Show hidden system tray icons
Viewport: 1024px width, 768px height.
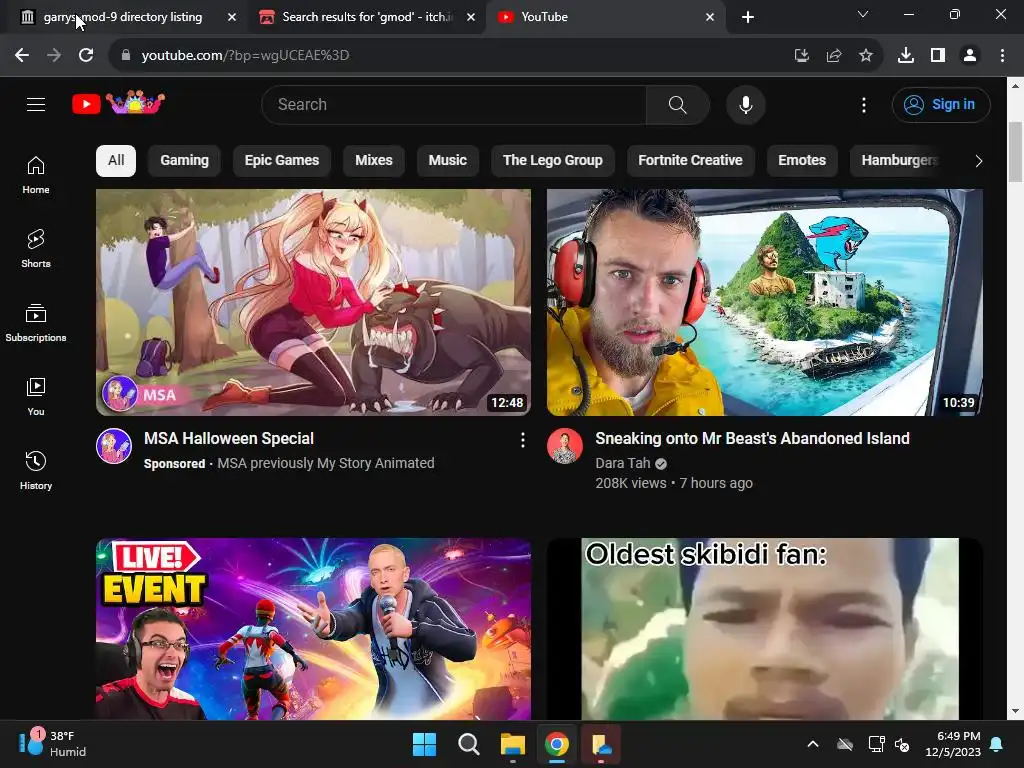[813, 744]
